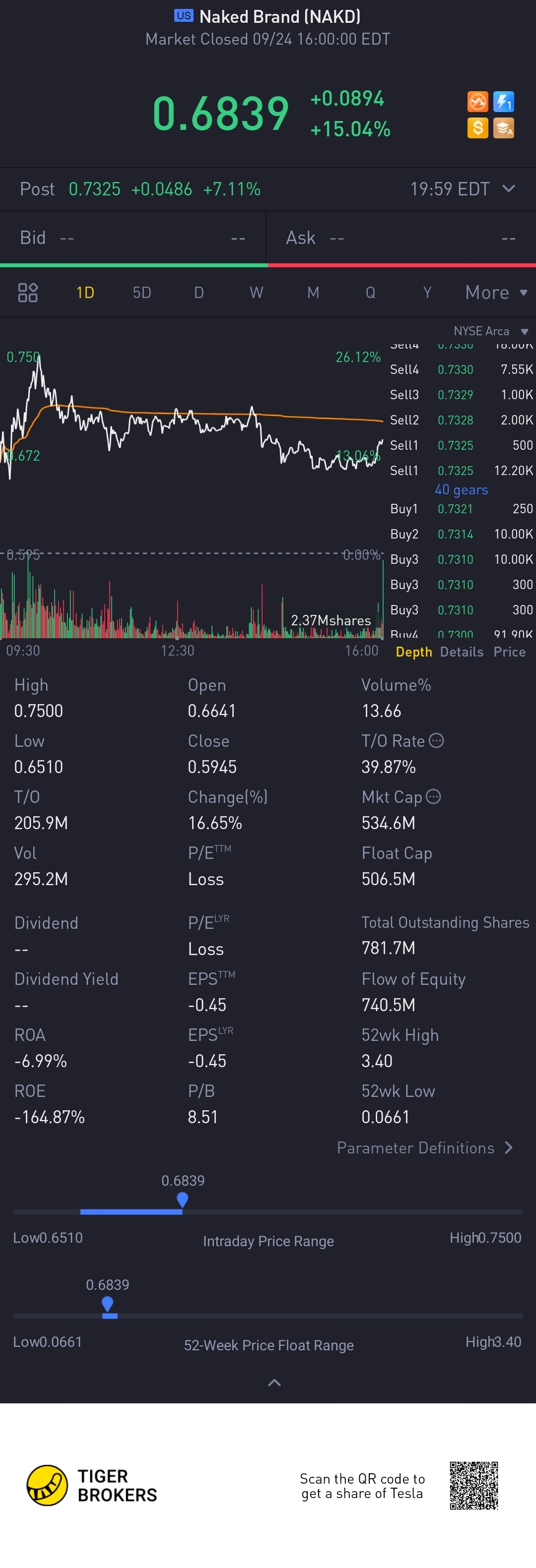536x1568 pixels.
Task: Open the More timeframe dropdown
Action: point(496,293)
